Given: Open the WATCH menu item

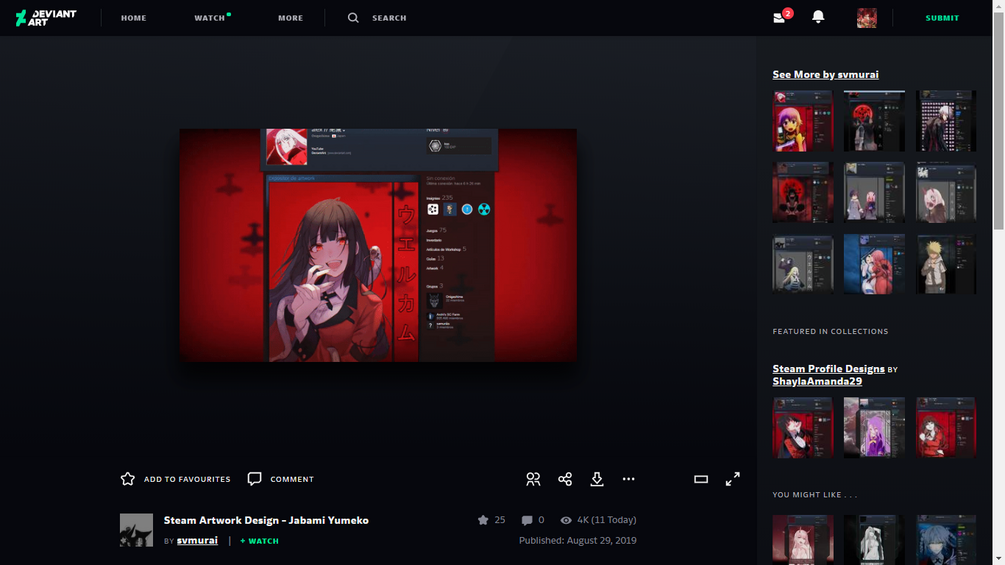Looking at the screenshot, I should click(210, 18).
